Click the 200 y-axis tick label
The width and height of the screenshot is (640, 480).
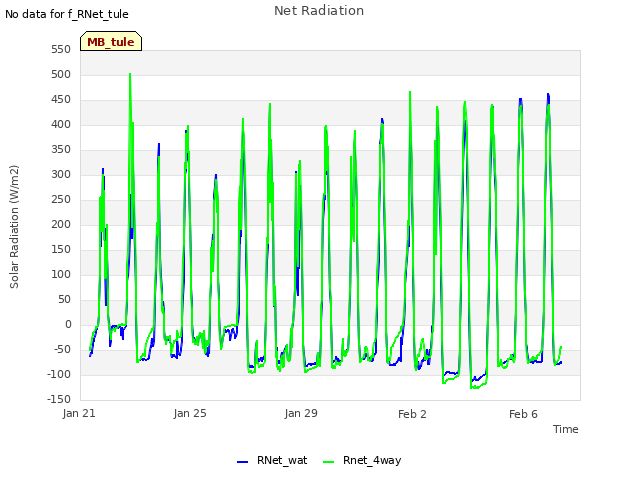pyautogui.click(x=61, y=224)
